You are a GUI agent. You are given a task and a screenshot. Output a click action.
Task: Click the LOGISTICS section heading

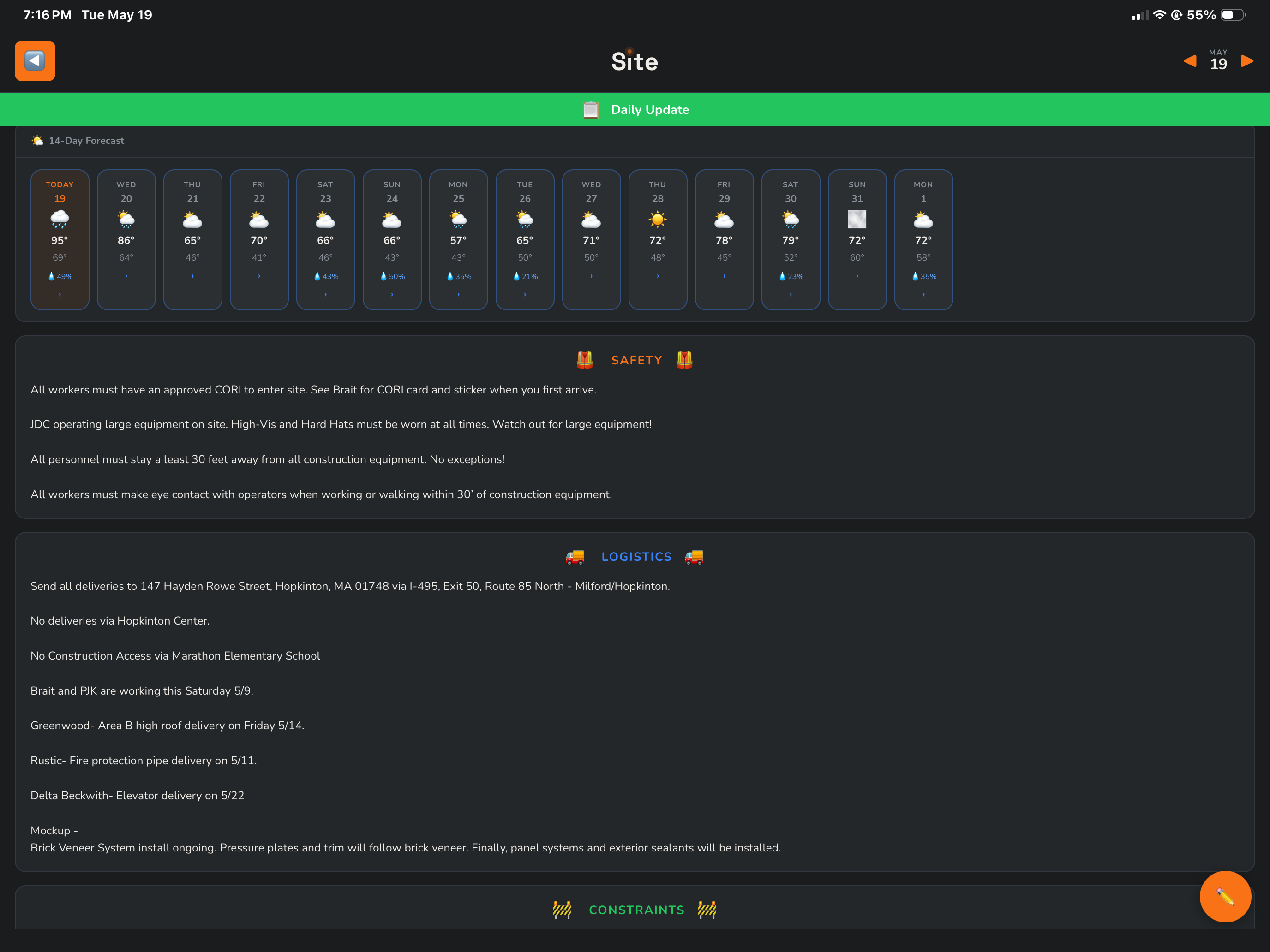pos(636,557)
